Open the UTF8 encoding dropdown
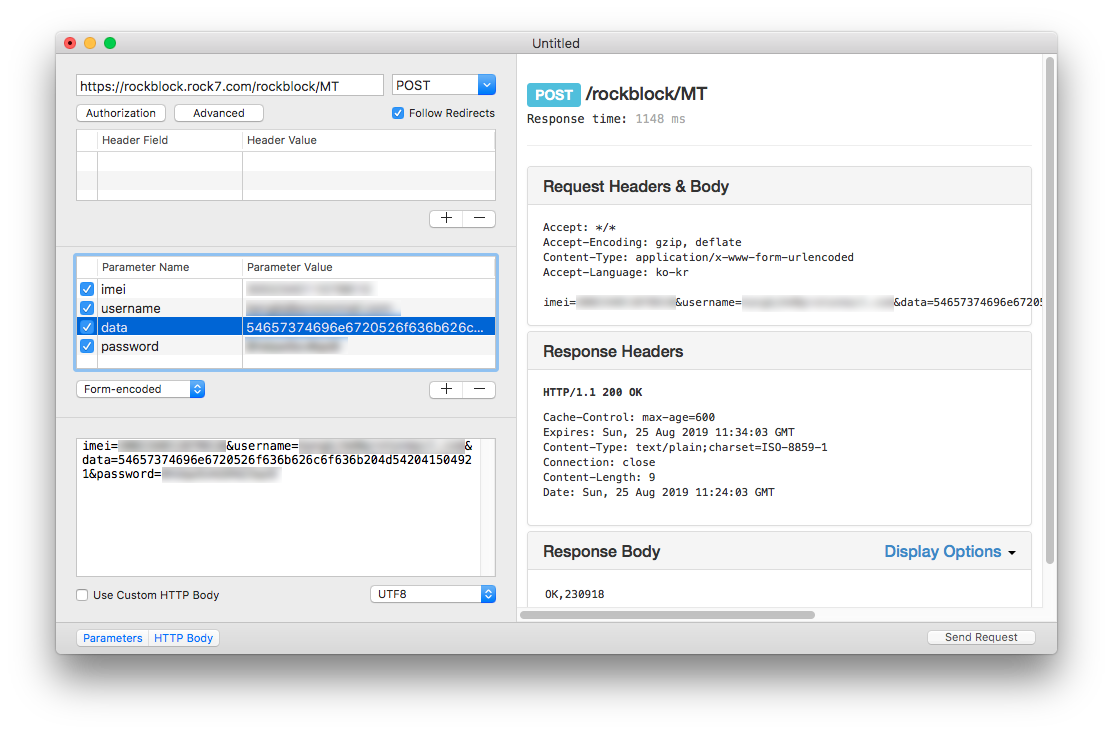The image size is (1113, 734). click(433, 594)
